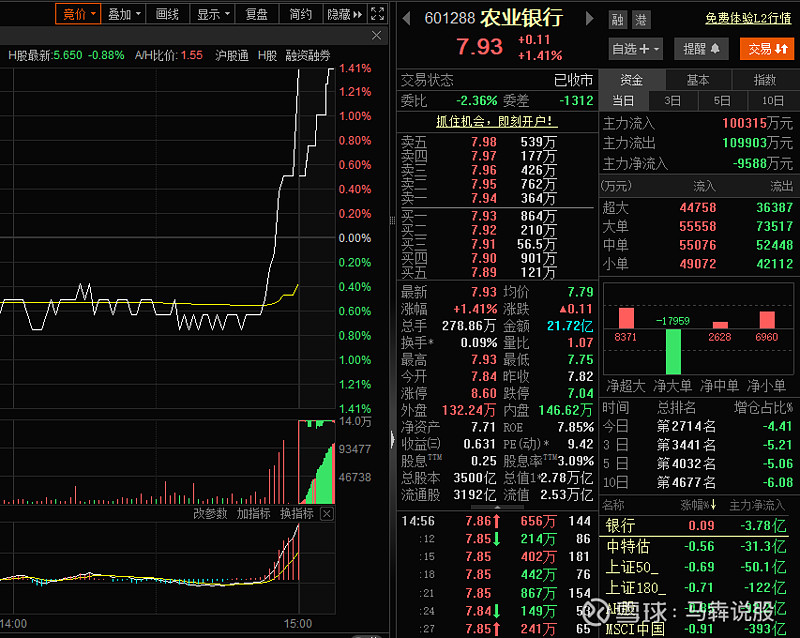The width and height of the screenshot is (800, 638).
Task: Open the 自选+ watchlist dropdown
Action: tap(635, 49)
